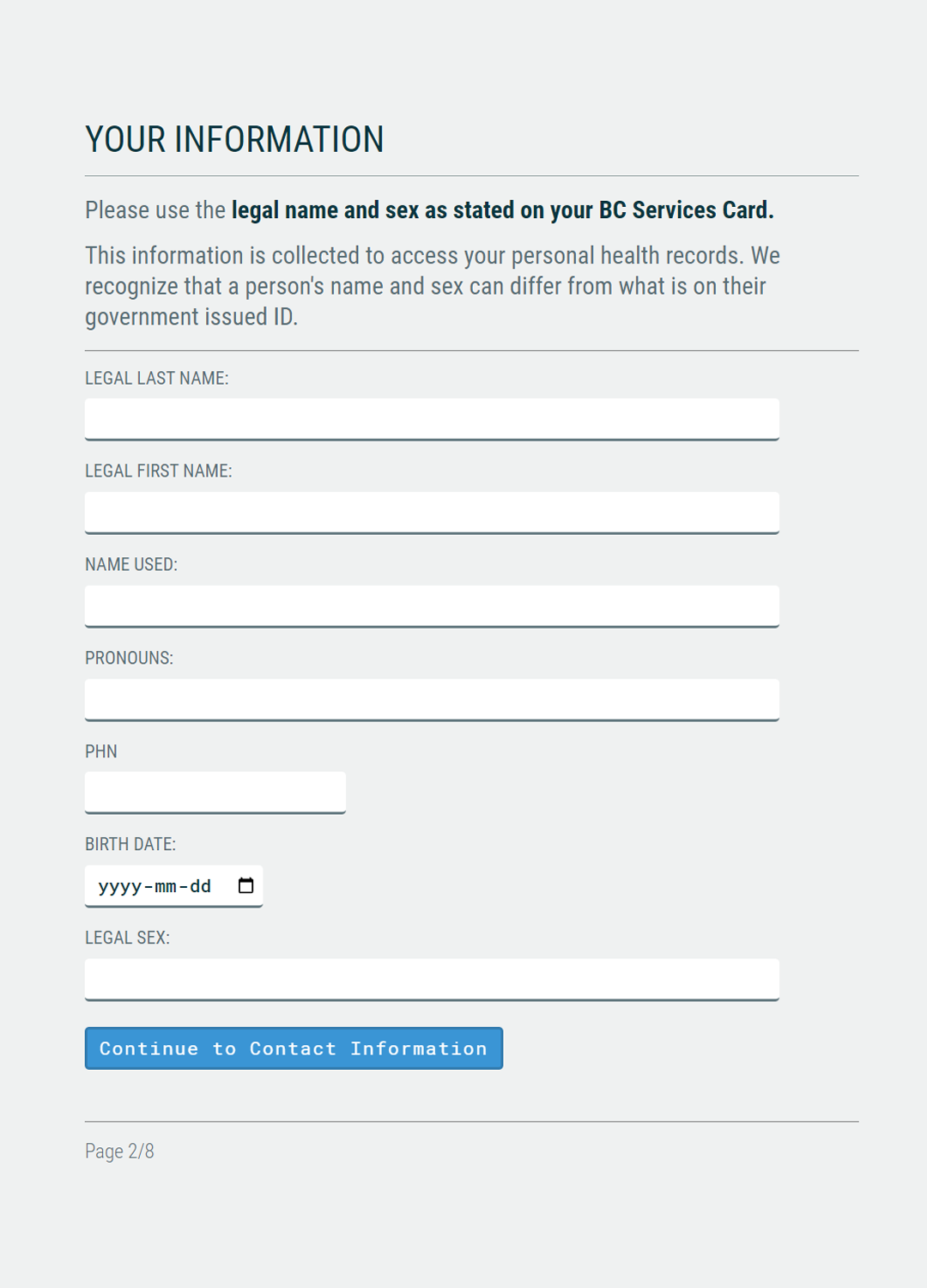Click the YOUR INFORMATION heading
This screenshot has height=1288, width=927.
tap(234, 140)
